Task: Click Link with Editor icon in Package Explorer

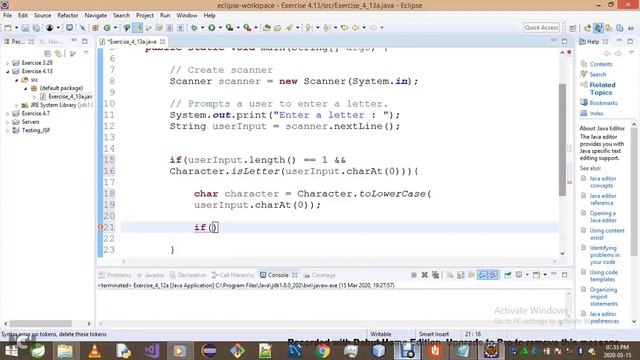Action: click(58, 53)
